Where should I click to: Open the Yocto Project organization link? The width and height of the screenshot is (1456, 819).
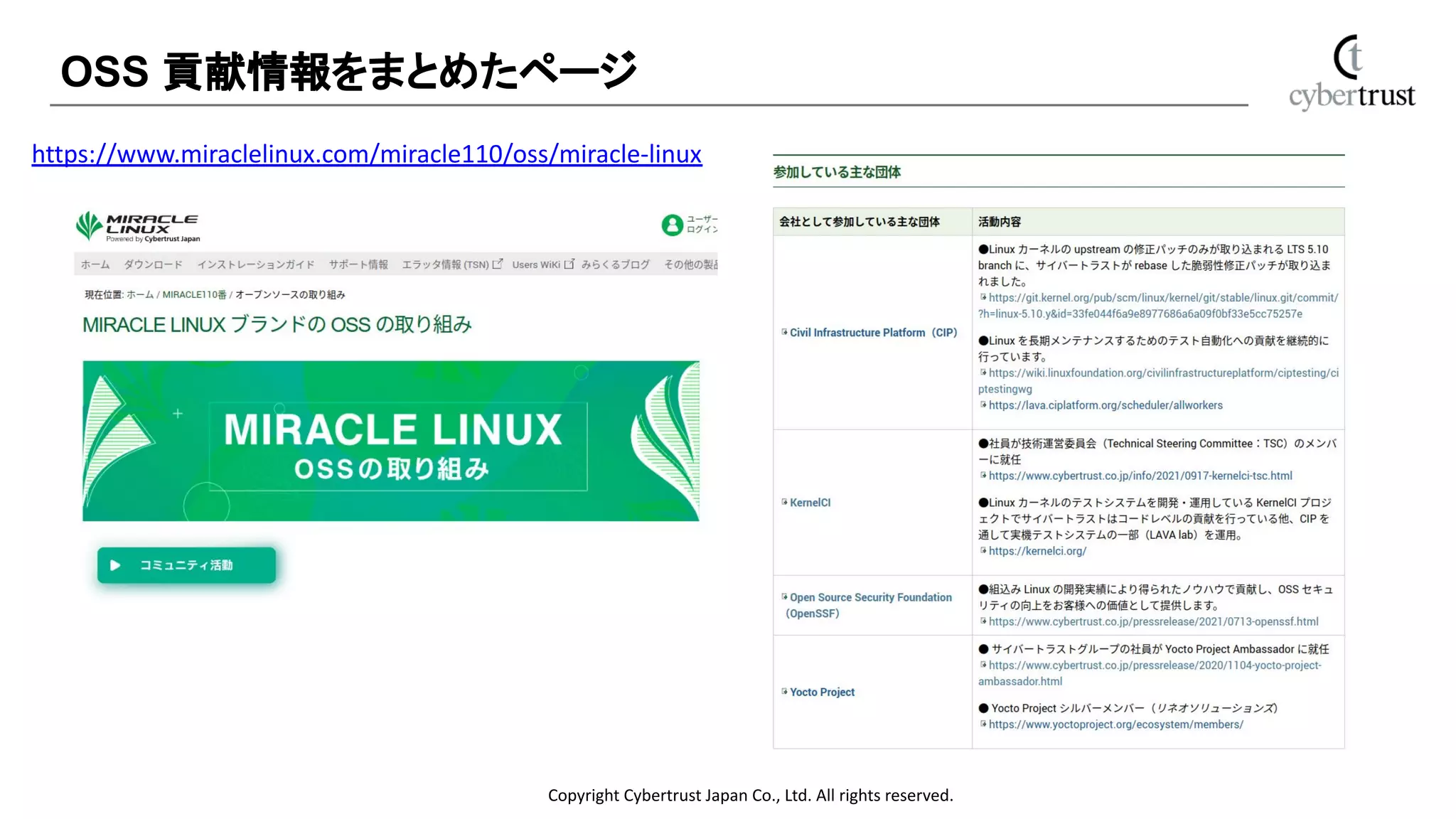pos(822,692)
